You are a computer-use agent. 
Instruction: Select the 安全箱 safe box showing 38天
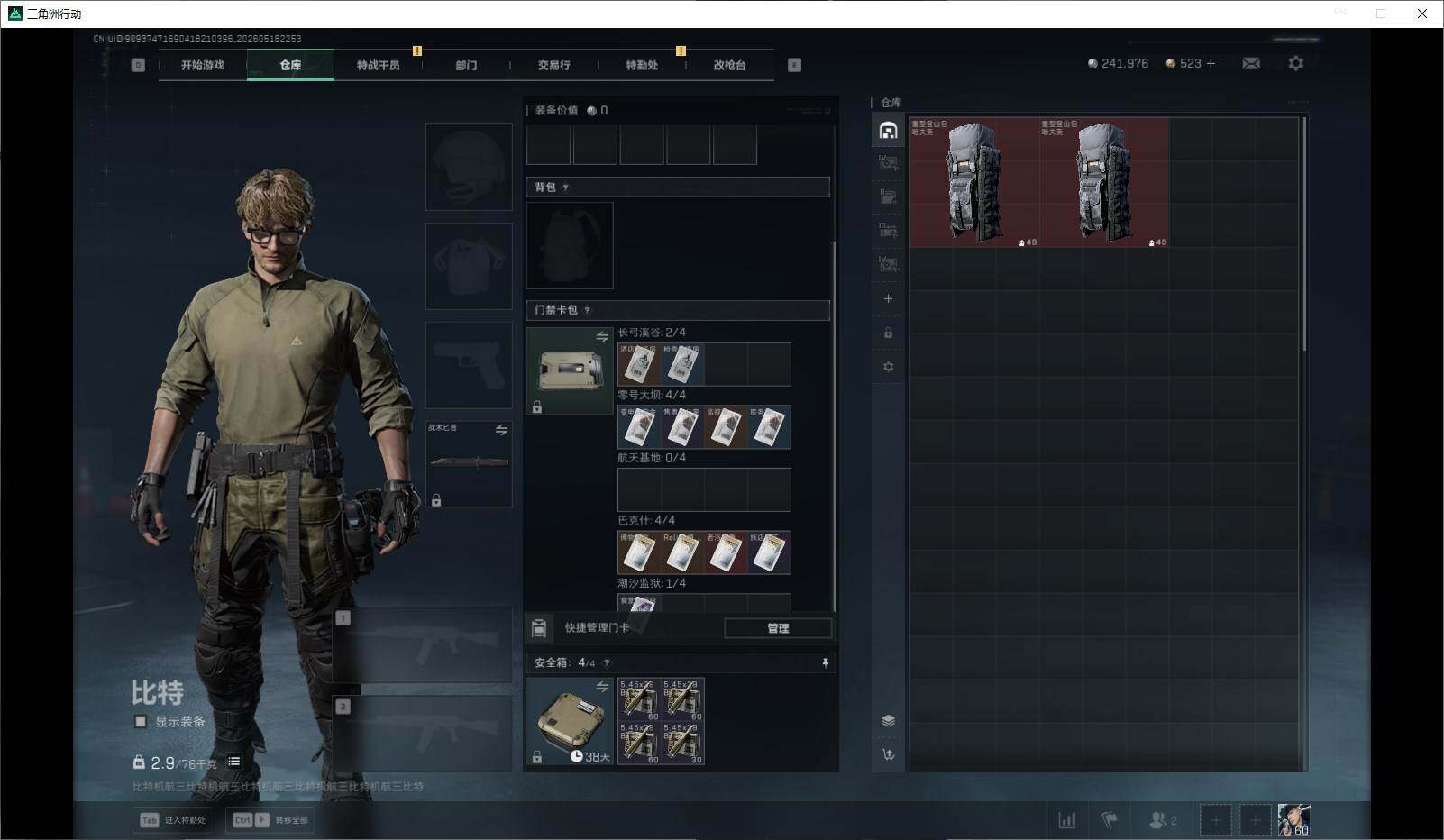click(x=570, y=722)
